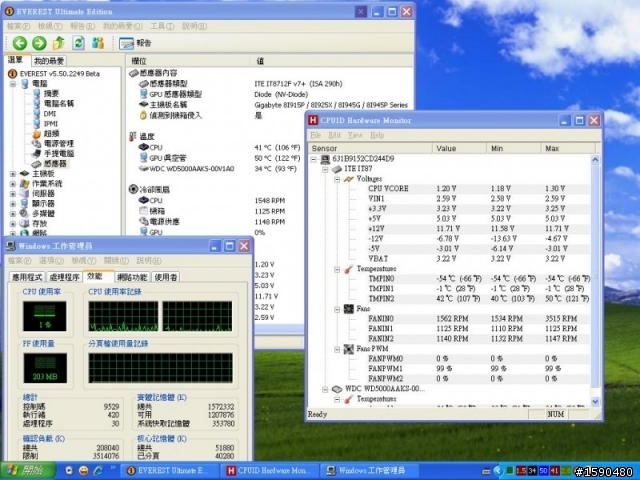Collapse the Temperatures node under ITE IT87

click(x=337, y=269)
